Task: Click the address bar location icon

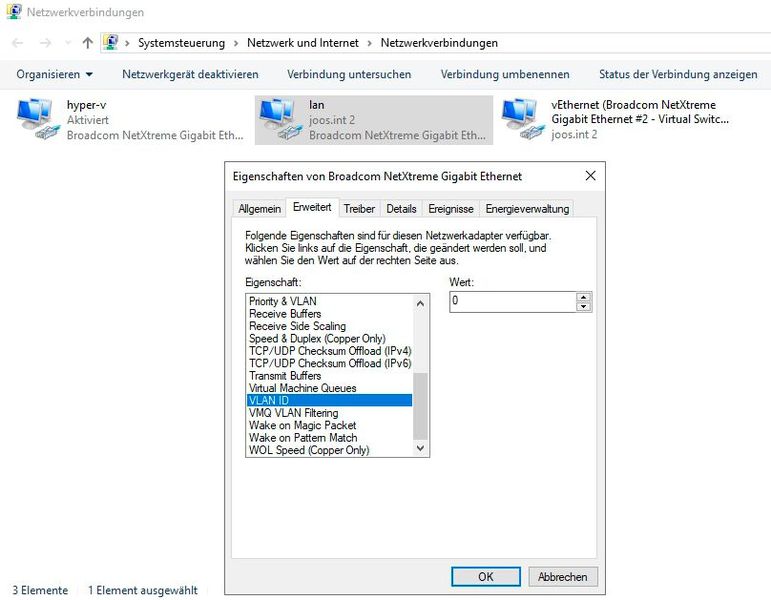Action: click(x=111, y=43)
